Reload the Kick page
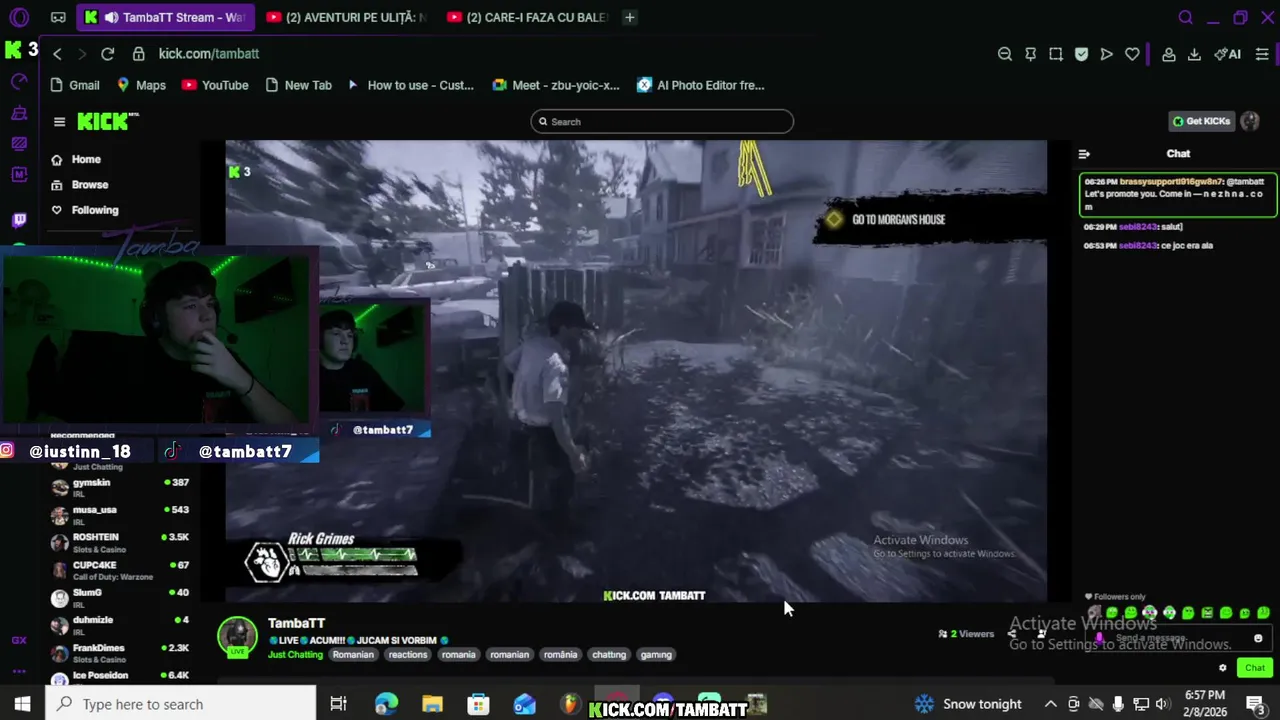The height and width of the screenshot is (720, 1280). tap(107, 54)
